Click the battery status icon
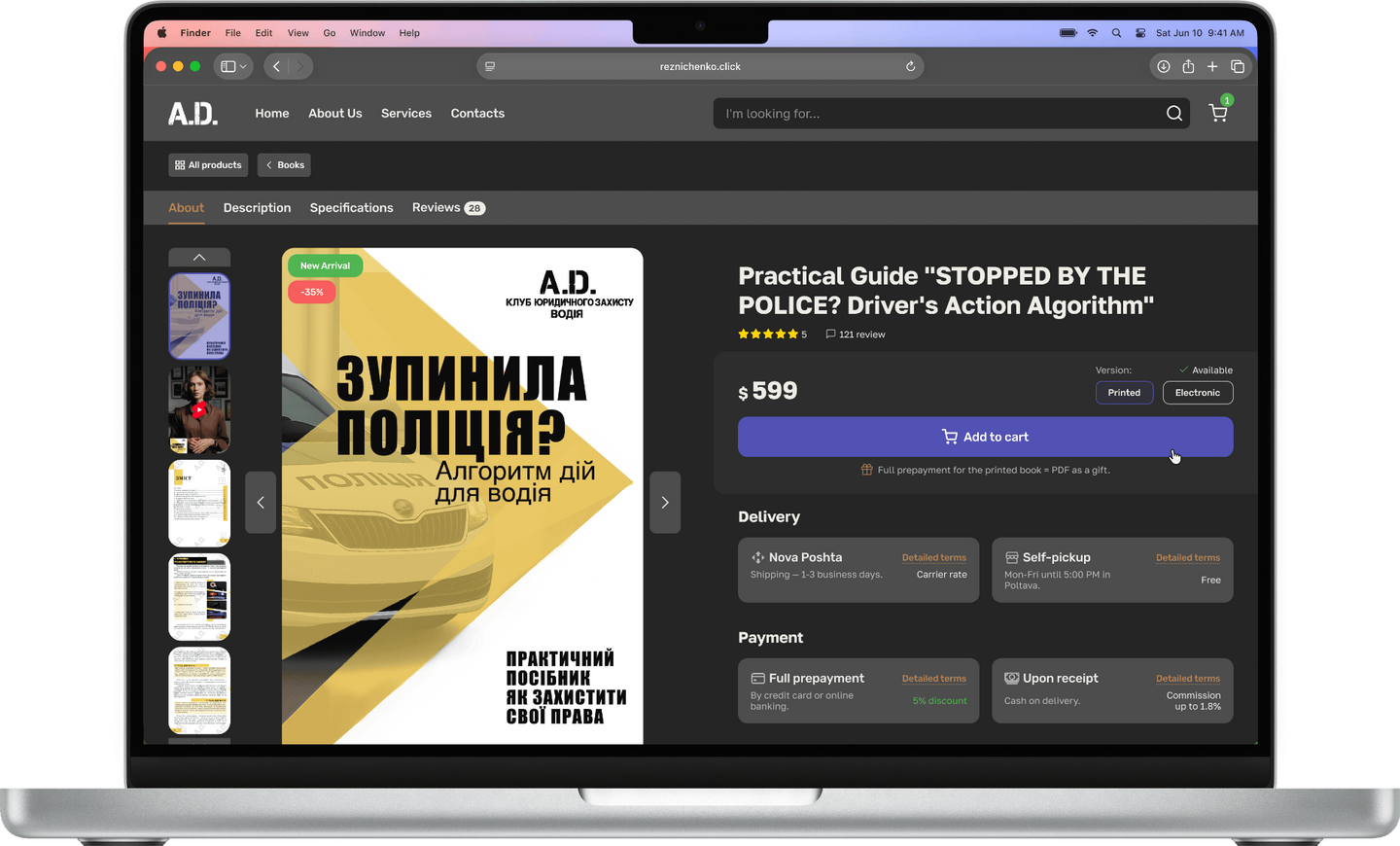This screenshot has height=846, width=1400. click(x=1068, y=33)
